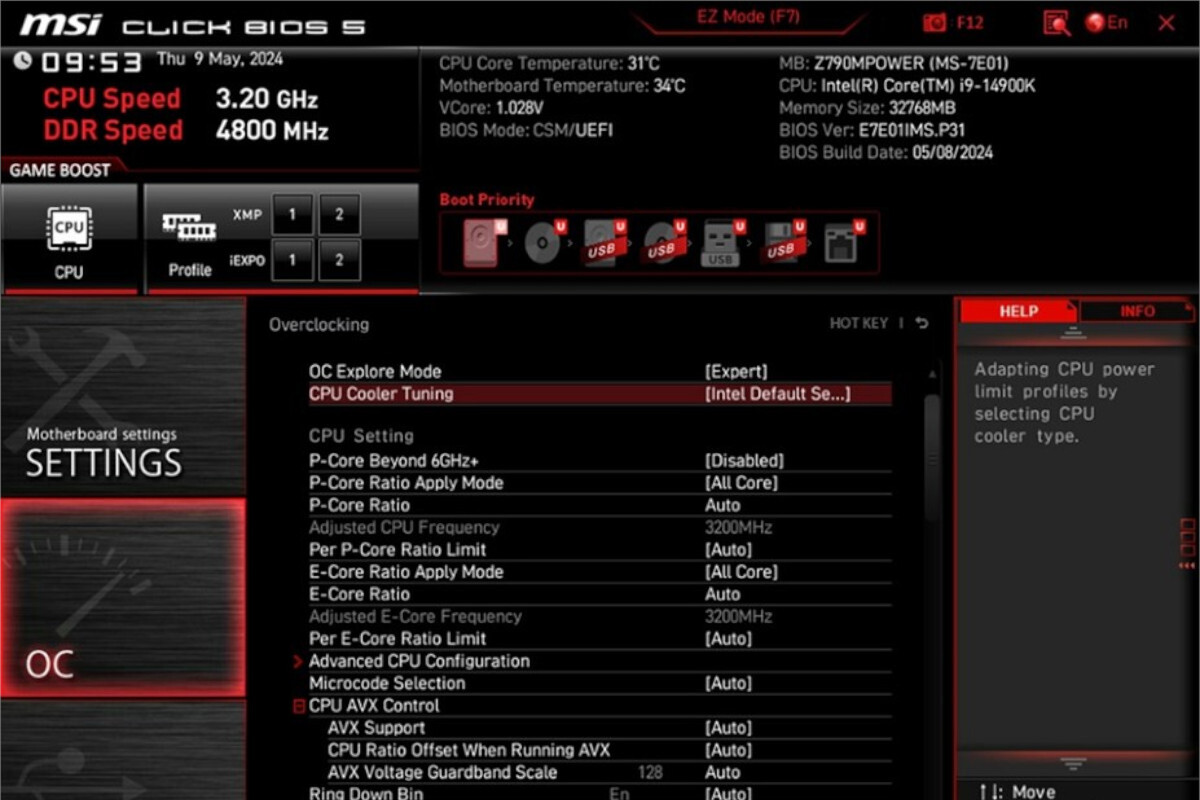Select the USB CD/DVD boot device icon
Screen dimensions: 1200x800
664,242
